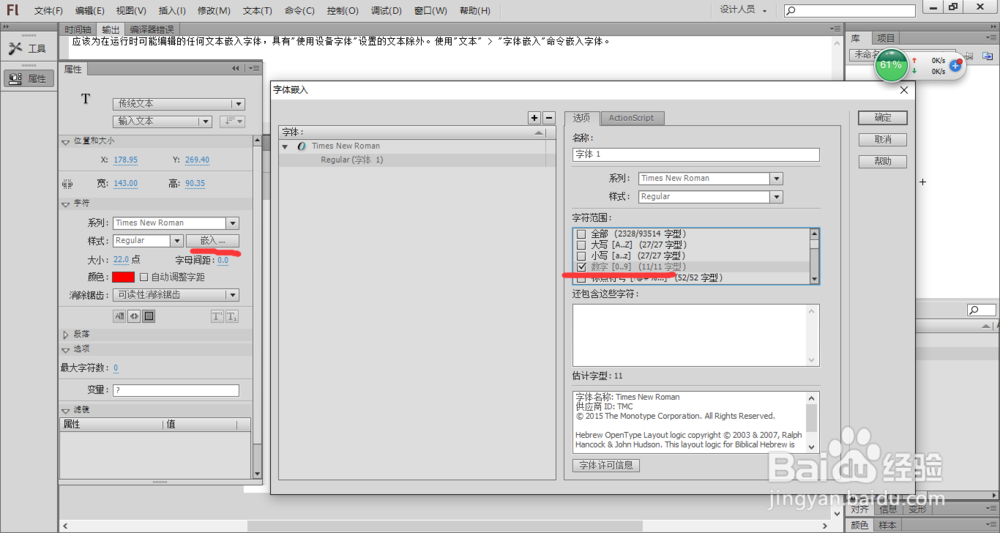Open the 消除锯齿 anti-alias dropdown
The image size is (1000, 533).
[x=176, y=295]
